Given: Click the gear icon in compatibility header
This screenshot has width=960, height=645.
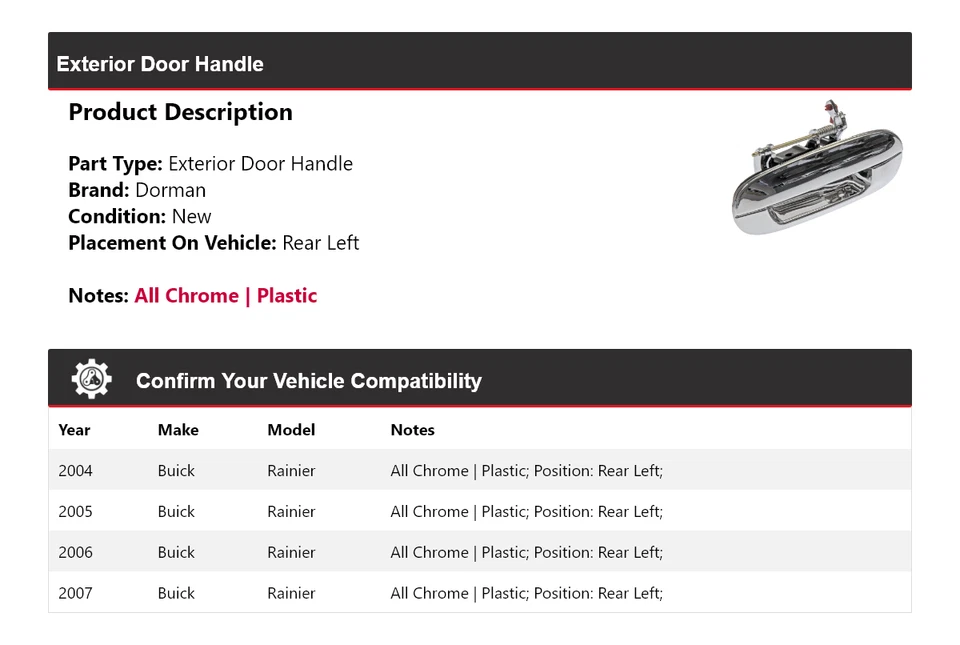Looking at the screenshot, I should point(91,379).
